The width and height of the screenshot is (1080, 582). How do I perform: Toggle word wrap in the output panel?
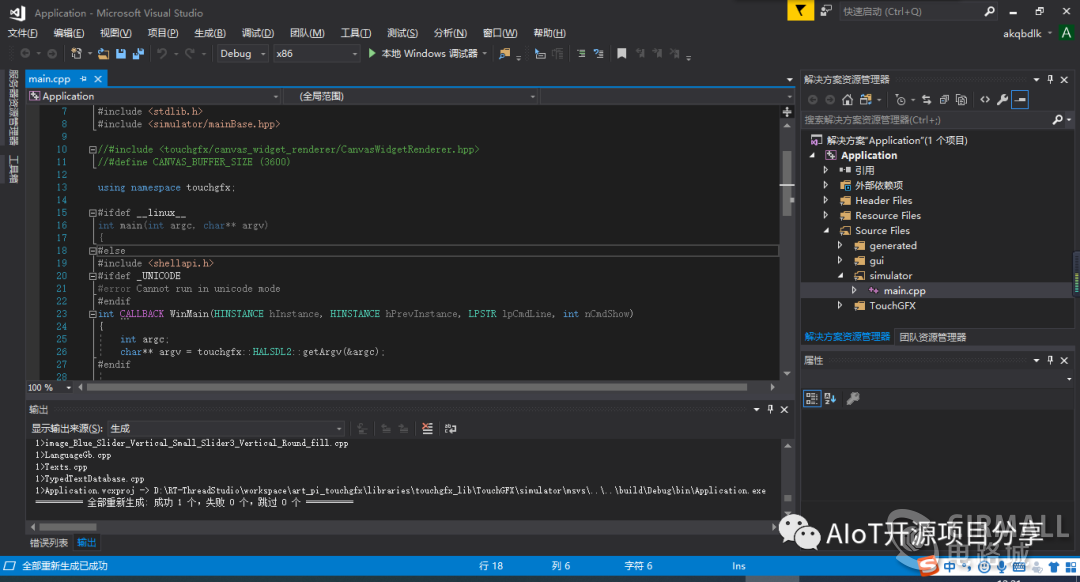click(x=450, y=428)
